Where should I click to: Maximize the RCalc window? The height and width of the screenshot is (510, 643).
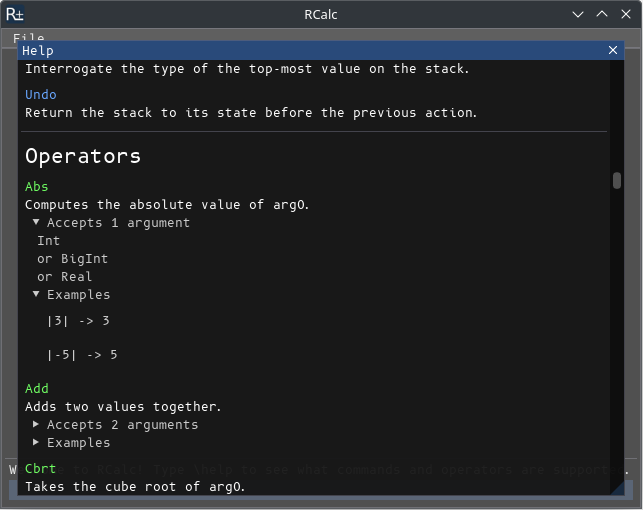tap(602, 14)
